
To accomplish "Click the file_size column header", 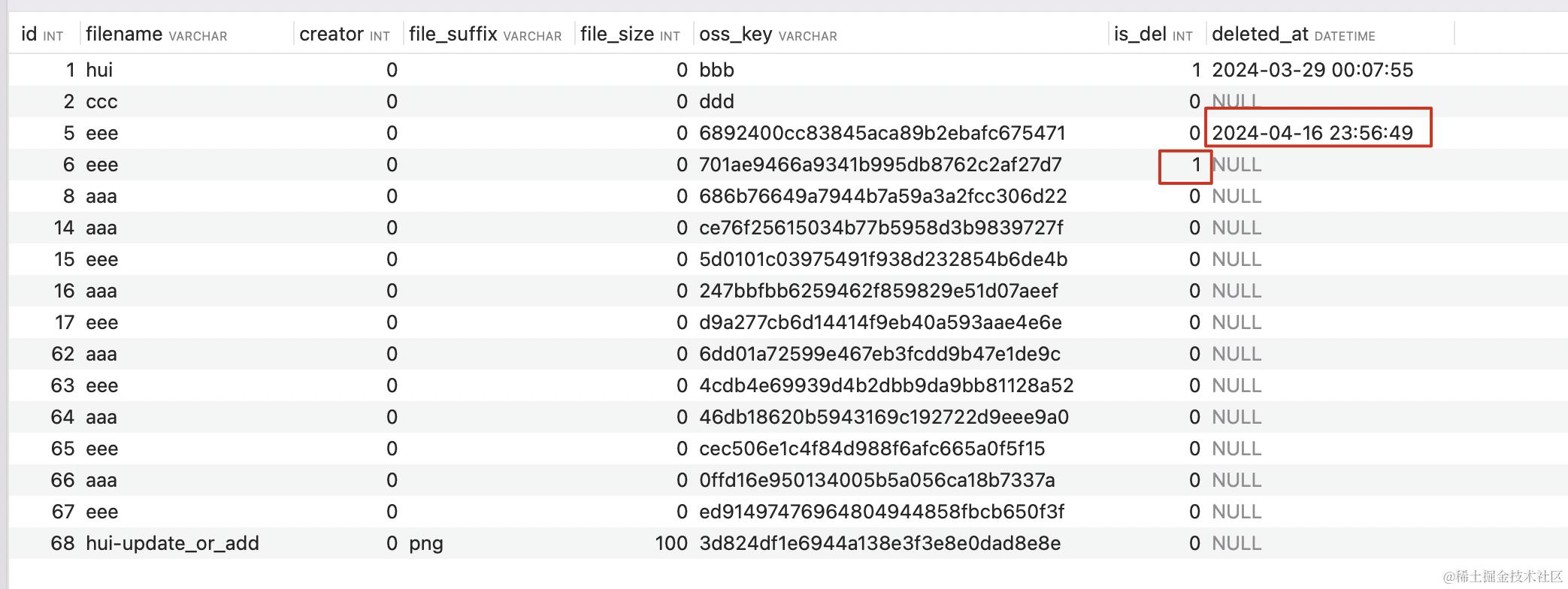I will (x=630, y=35).
